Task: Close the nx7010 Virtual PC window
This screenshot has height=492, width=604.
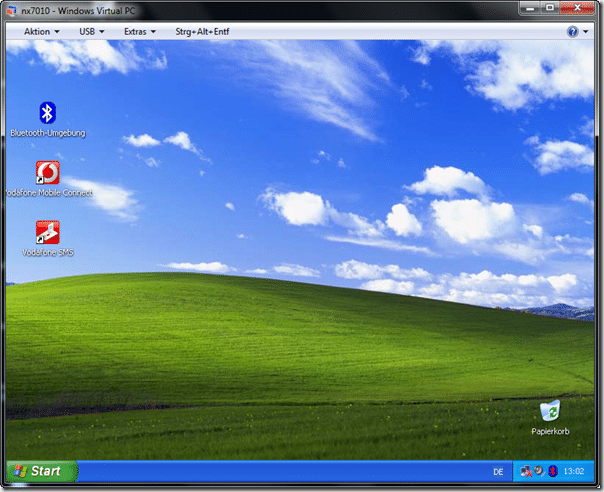Action: point(577,8)
